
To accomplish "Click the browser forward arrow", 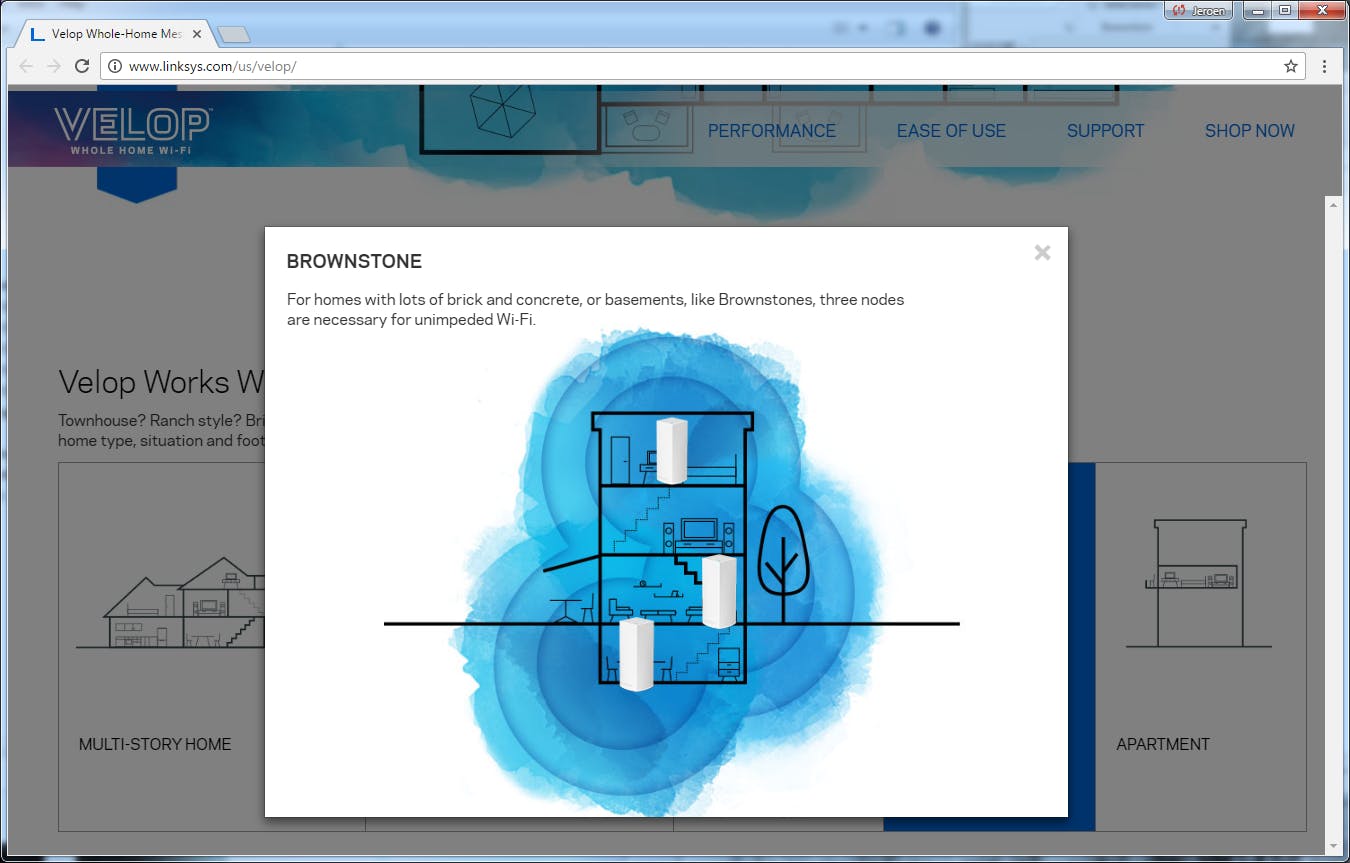I will pyautogui.click(x=54, y=67).
